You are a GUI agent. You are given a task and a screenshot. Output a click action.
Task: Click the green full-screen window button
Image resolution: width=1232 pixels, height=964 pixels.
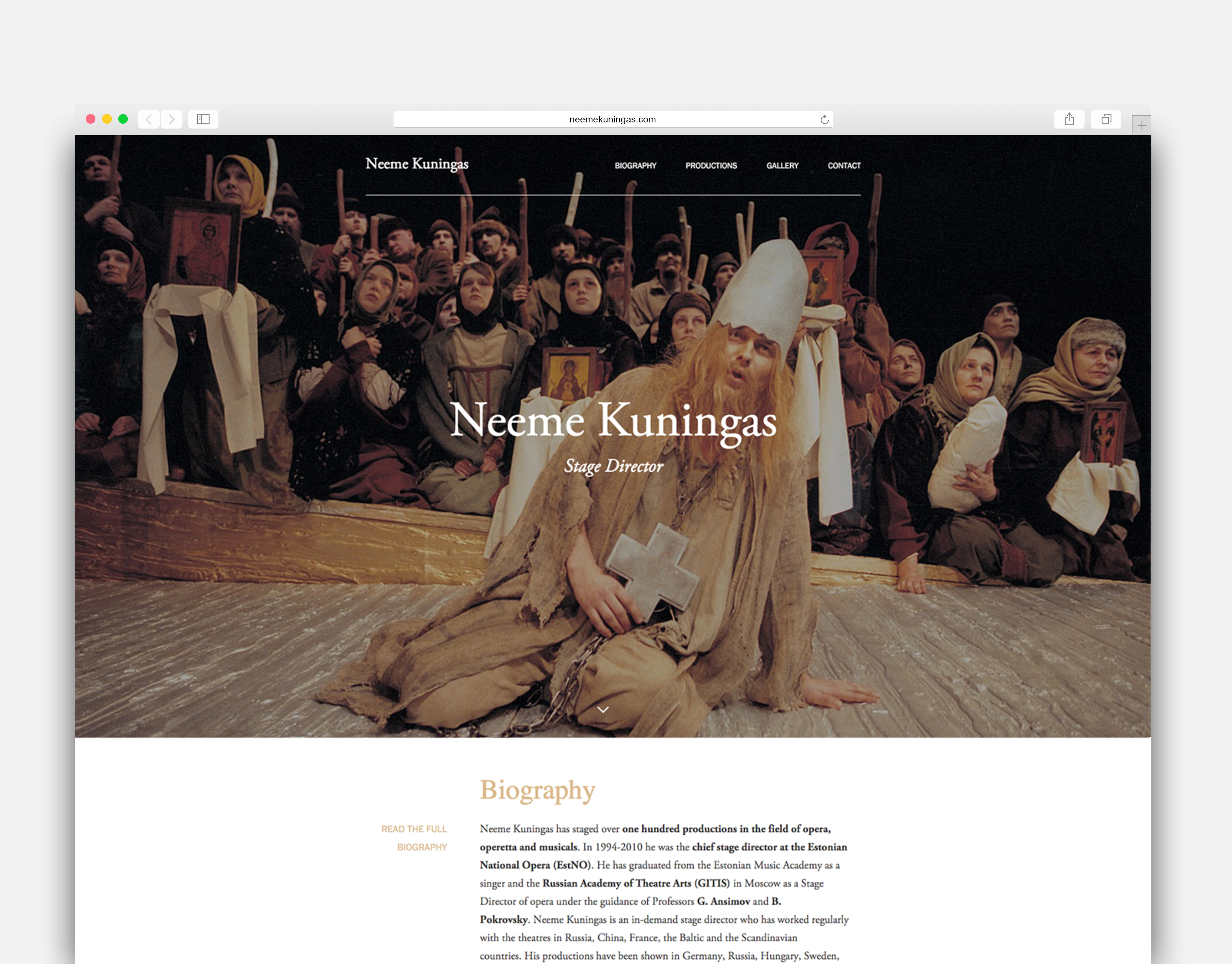(x=123, y=119)
